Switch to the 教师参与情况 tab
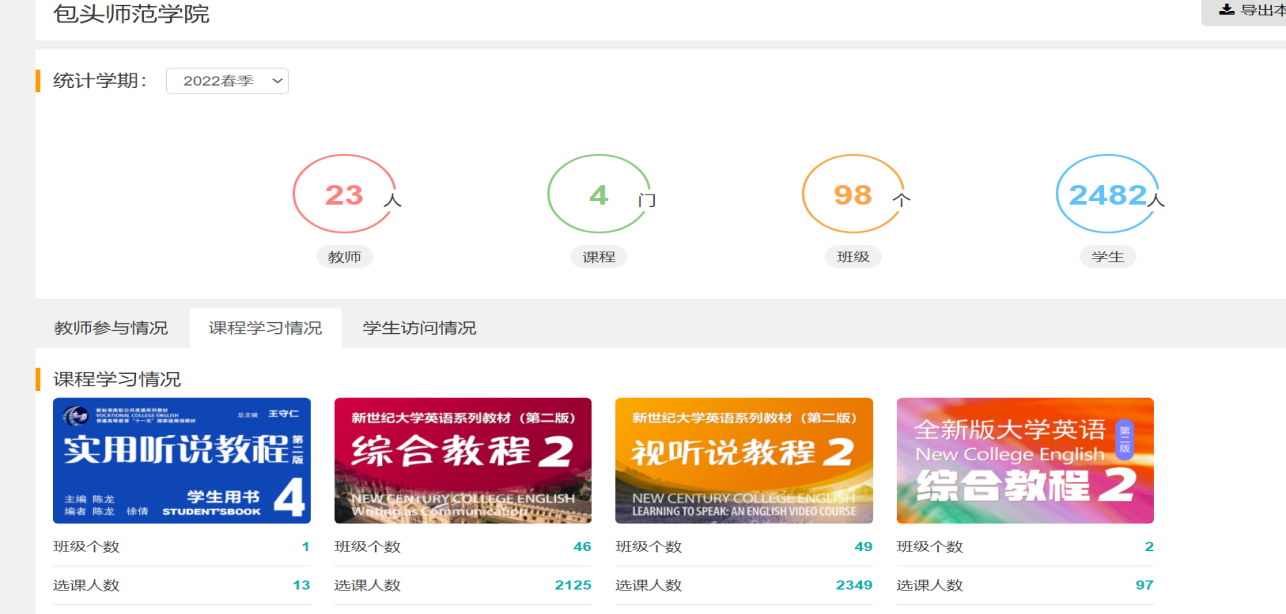The image size is (1286, 614). (111, 328)
